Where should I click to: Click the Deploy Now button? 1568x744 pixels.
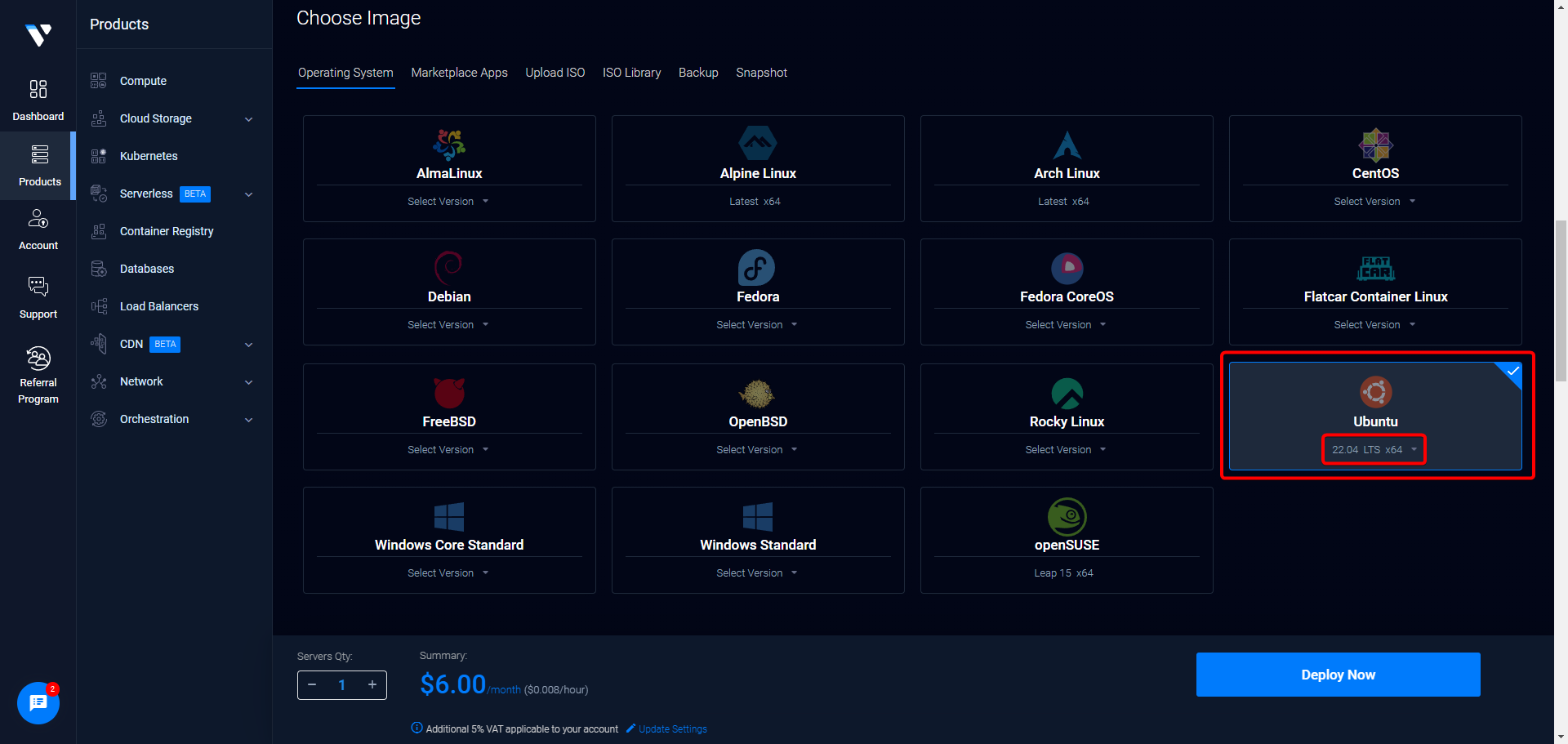pyautogui.click(x=1337, y=675)
